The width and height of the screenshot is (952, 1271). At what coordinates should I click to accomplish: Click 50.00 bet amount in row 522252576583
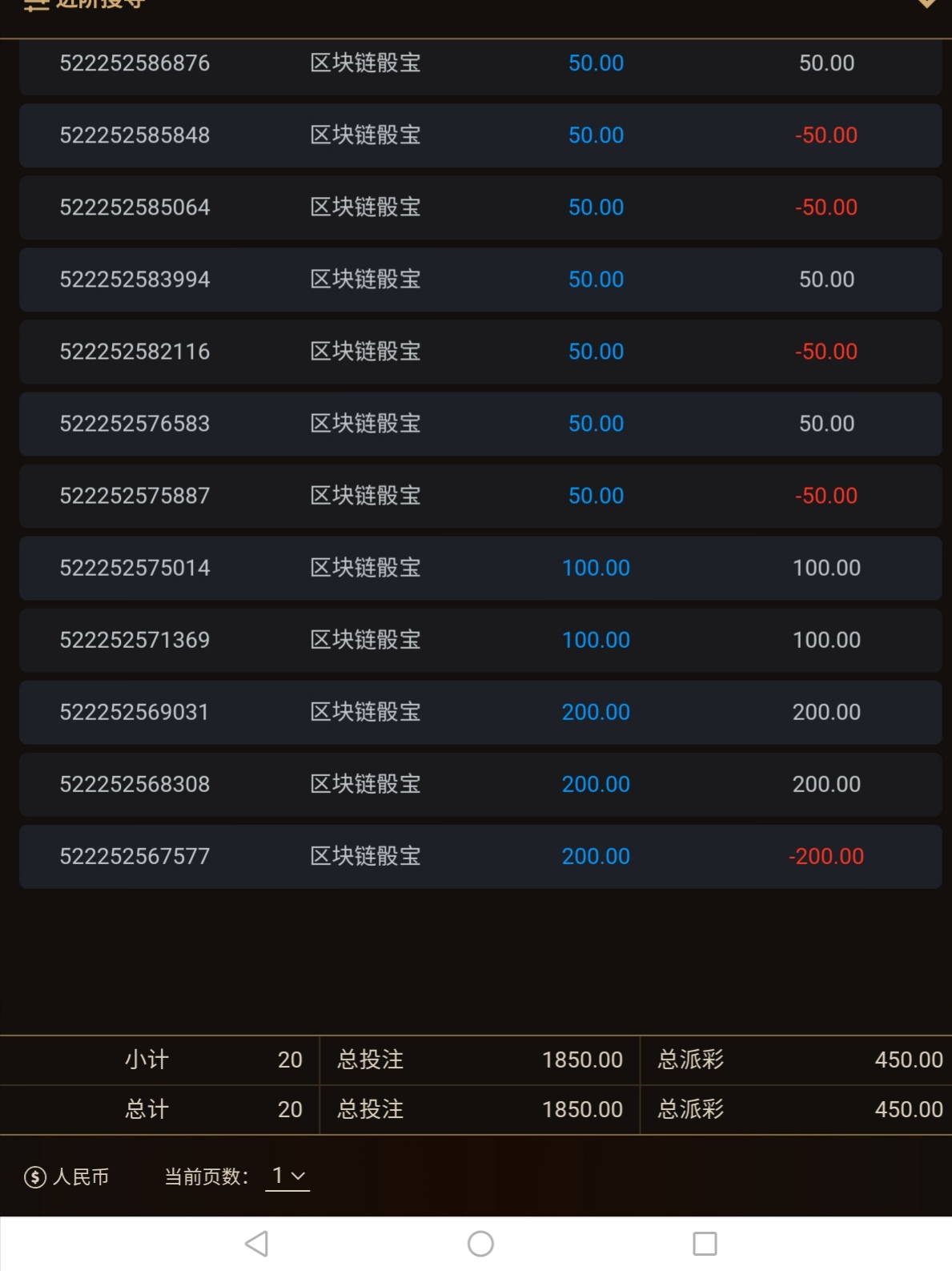596,424
